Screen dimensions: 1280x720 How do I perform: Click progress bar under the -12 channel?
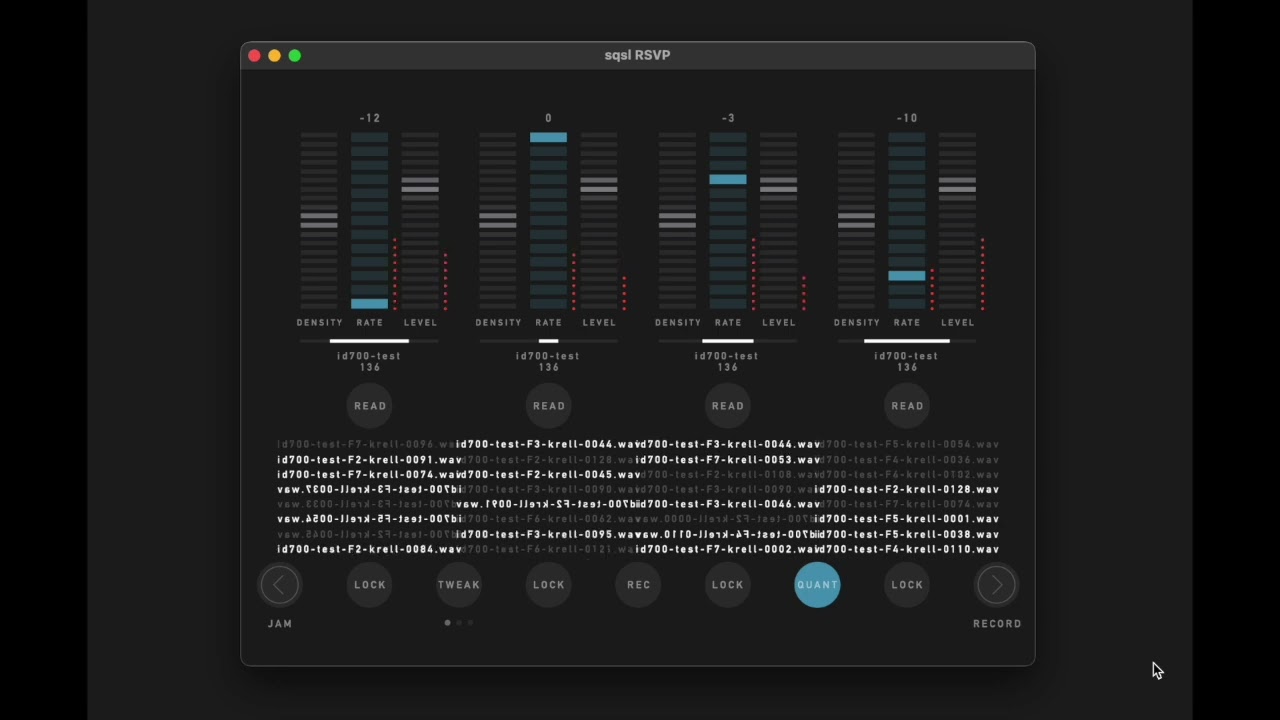pyautogui.click(x=369, y=341)
